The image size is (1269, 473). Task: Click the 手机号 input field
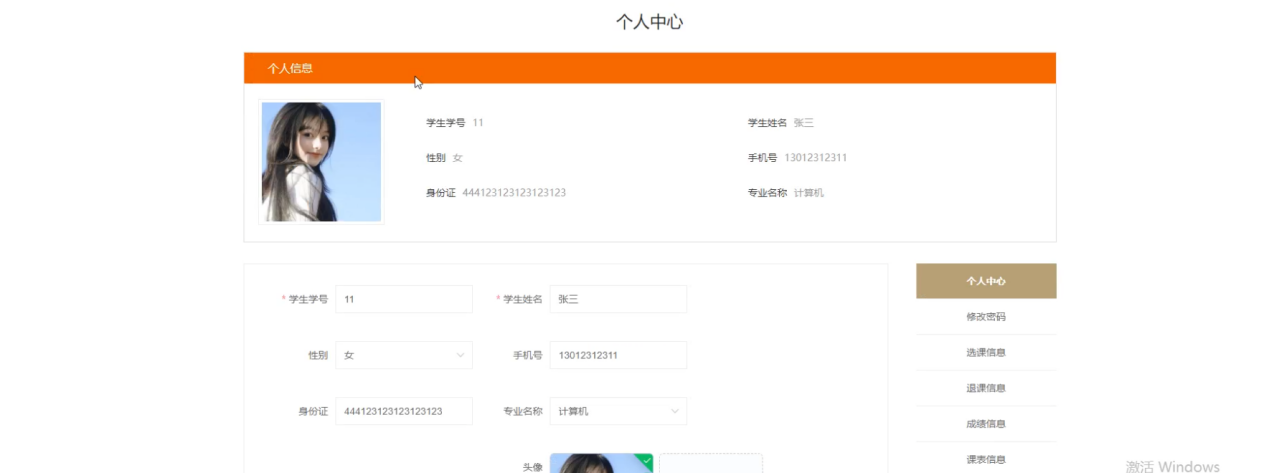pyautogui.click(x=618, y=355)
